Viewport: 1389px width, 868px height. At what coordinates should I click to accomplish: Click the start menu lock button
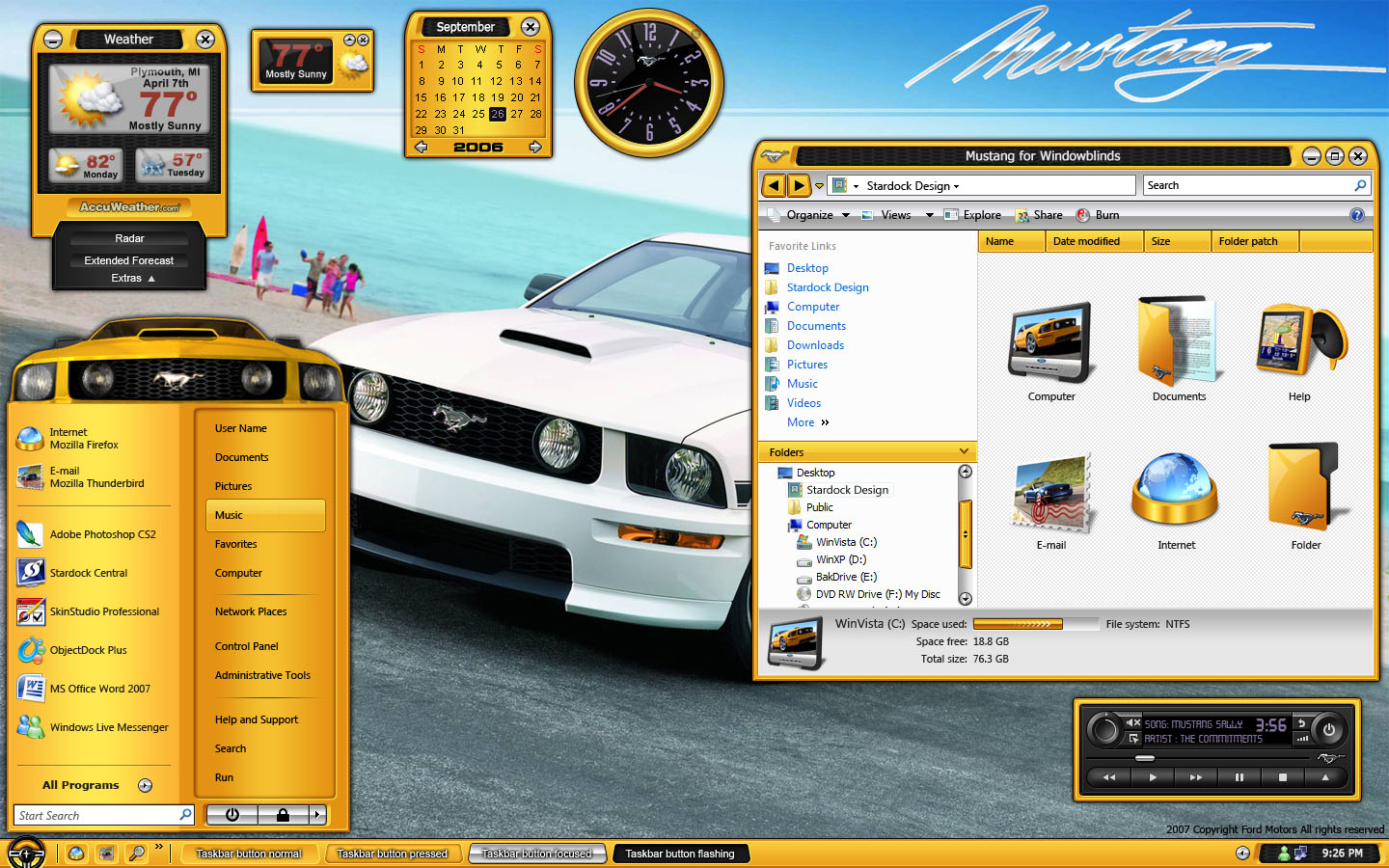(283, 815)
